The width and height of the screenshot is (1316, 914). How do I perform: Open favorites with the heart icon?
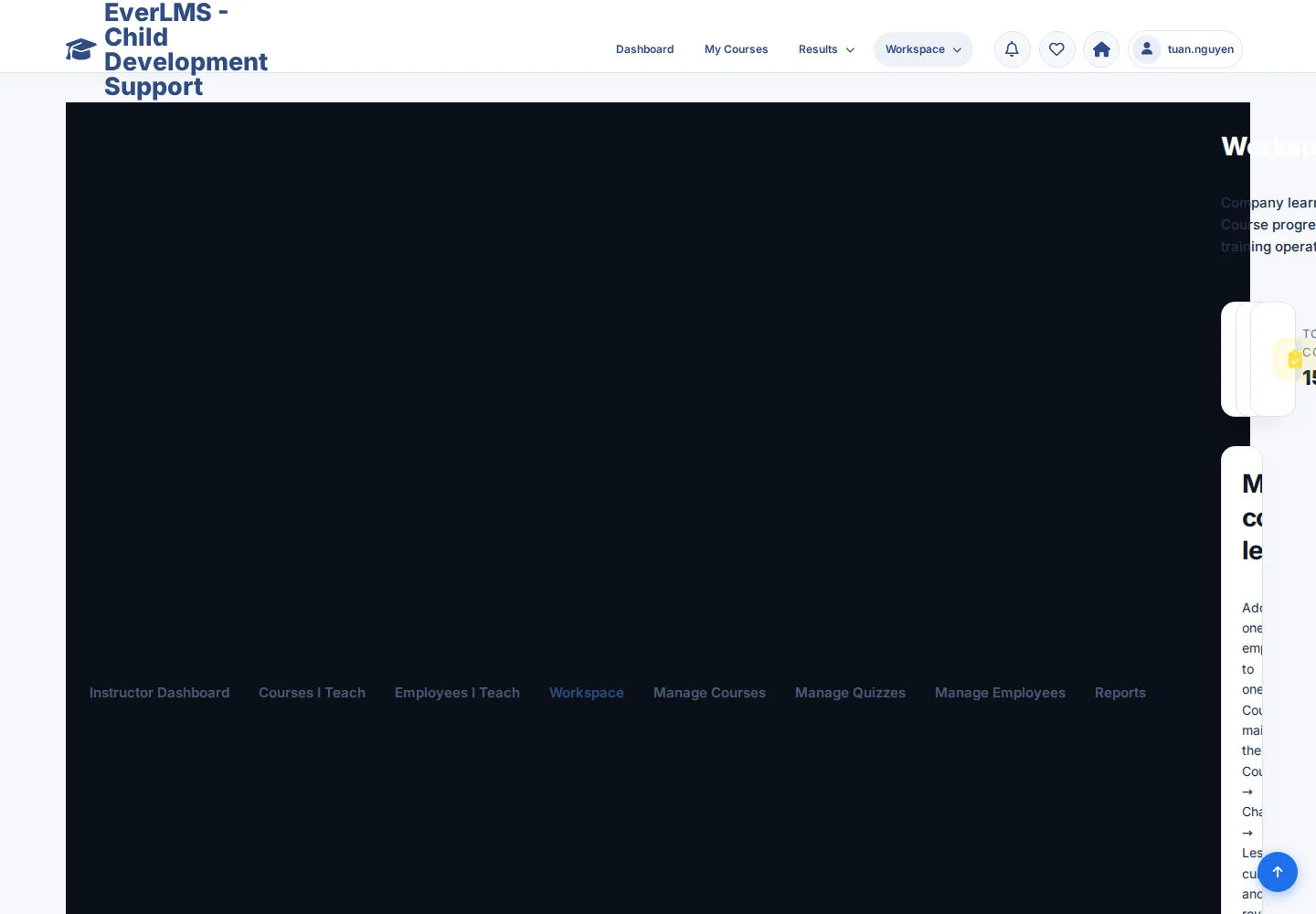click(1056, 49)
